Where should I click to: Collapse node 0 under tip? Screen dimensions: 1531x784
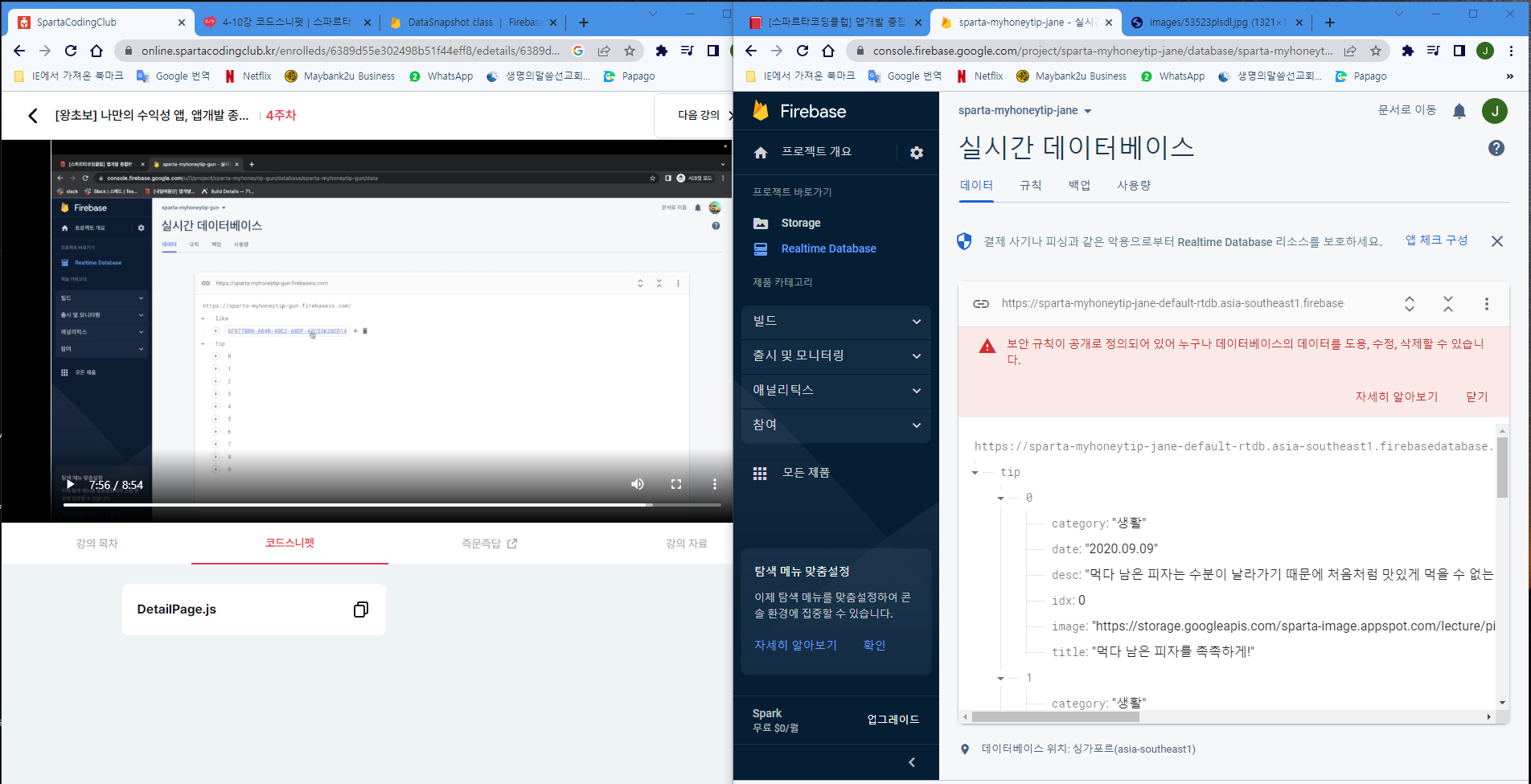coord(1000,499)
